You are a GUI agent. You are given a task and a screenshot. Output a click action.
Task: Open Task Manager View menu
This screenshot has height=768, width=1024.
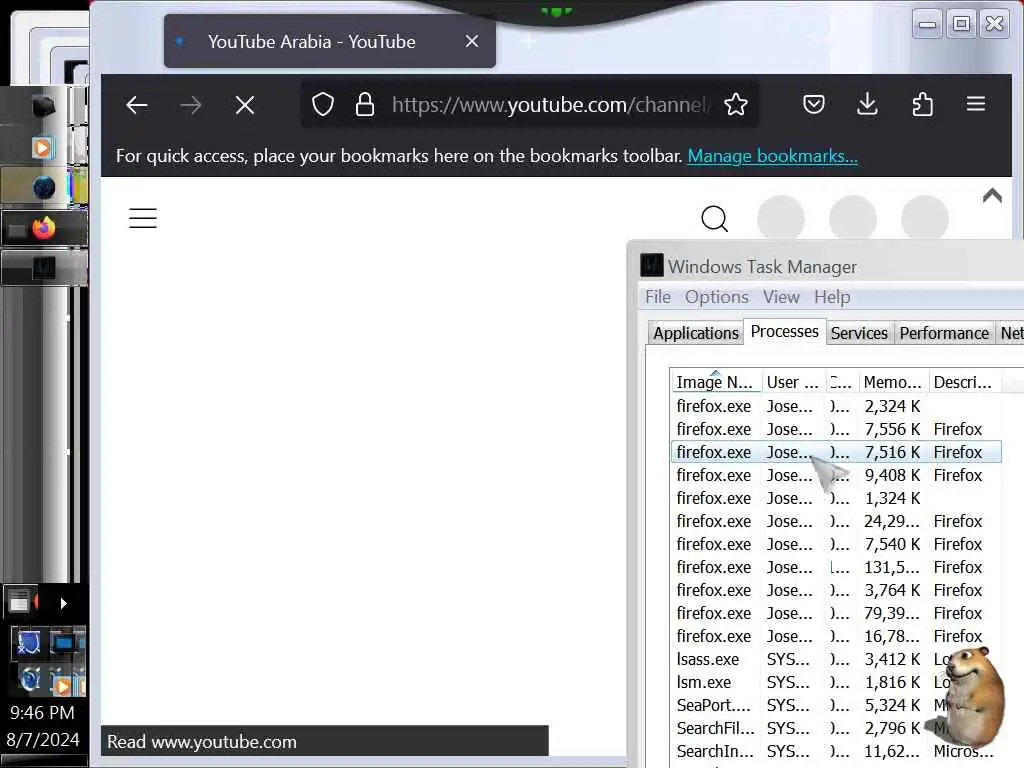[781, 297]
